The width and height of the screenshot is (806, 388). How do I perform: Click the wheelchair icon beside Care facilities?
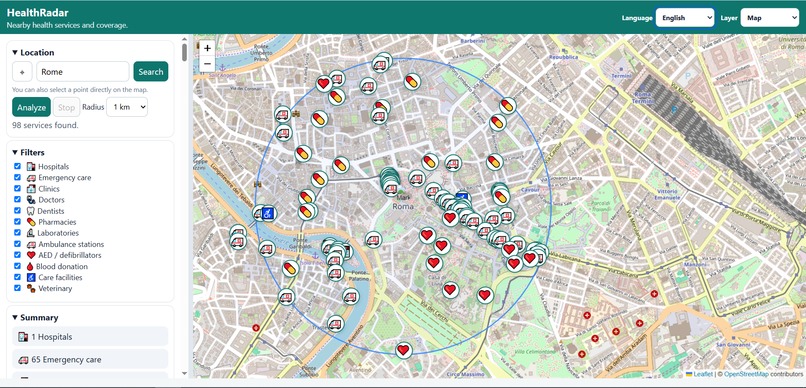[31, 278]
